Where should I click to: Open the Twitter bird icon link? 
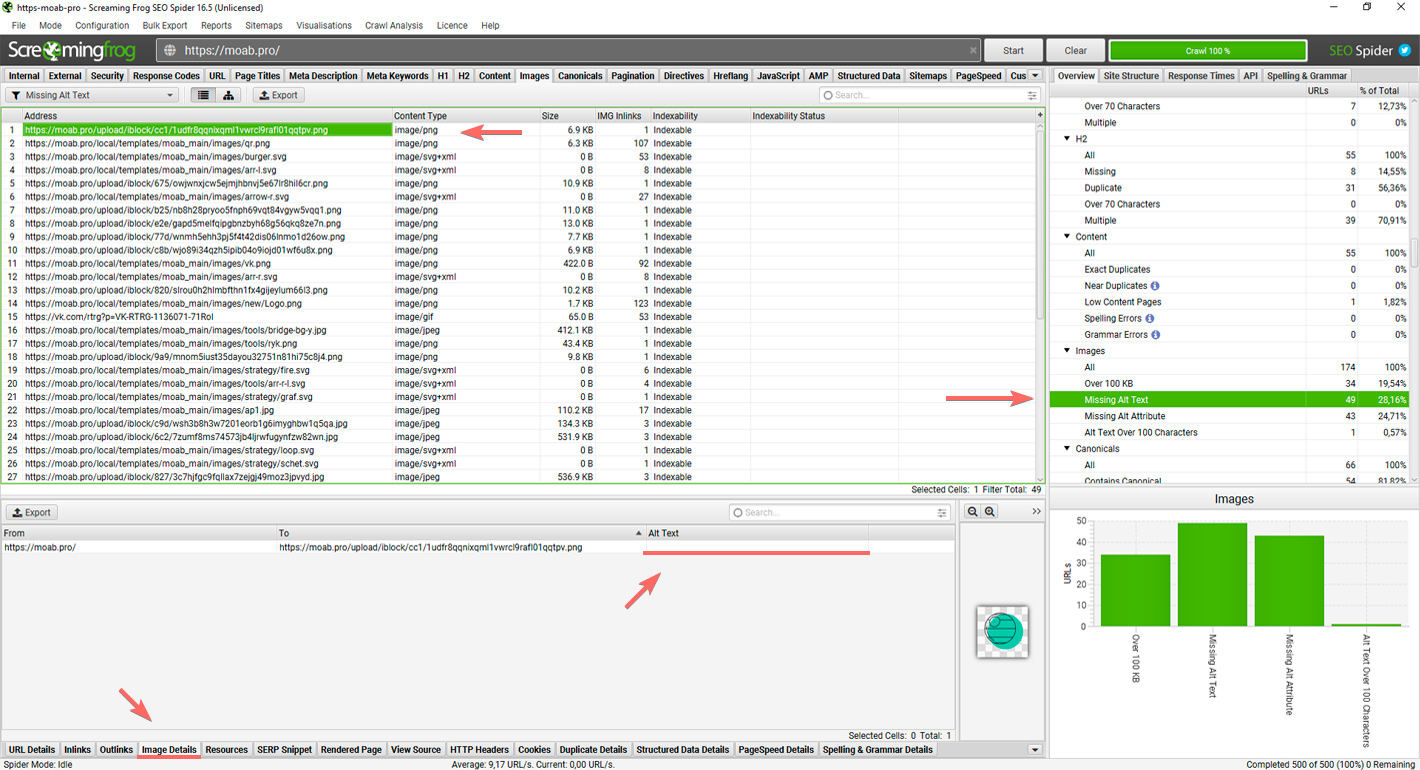1405,50
